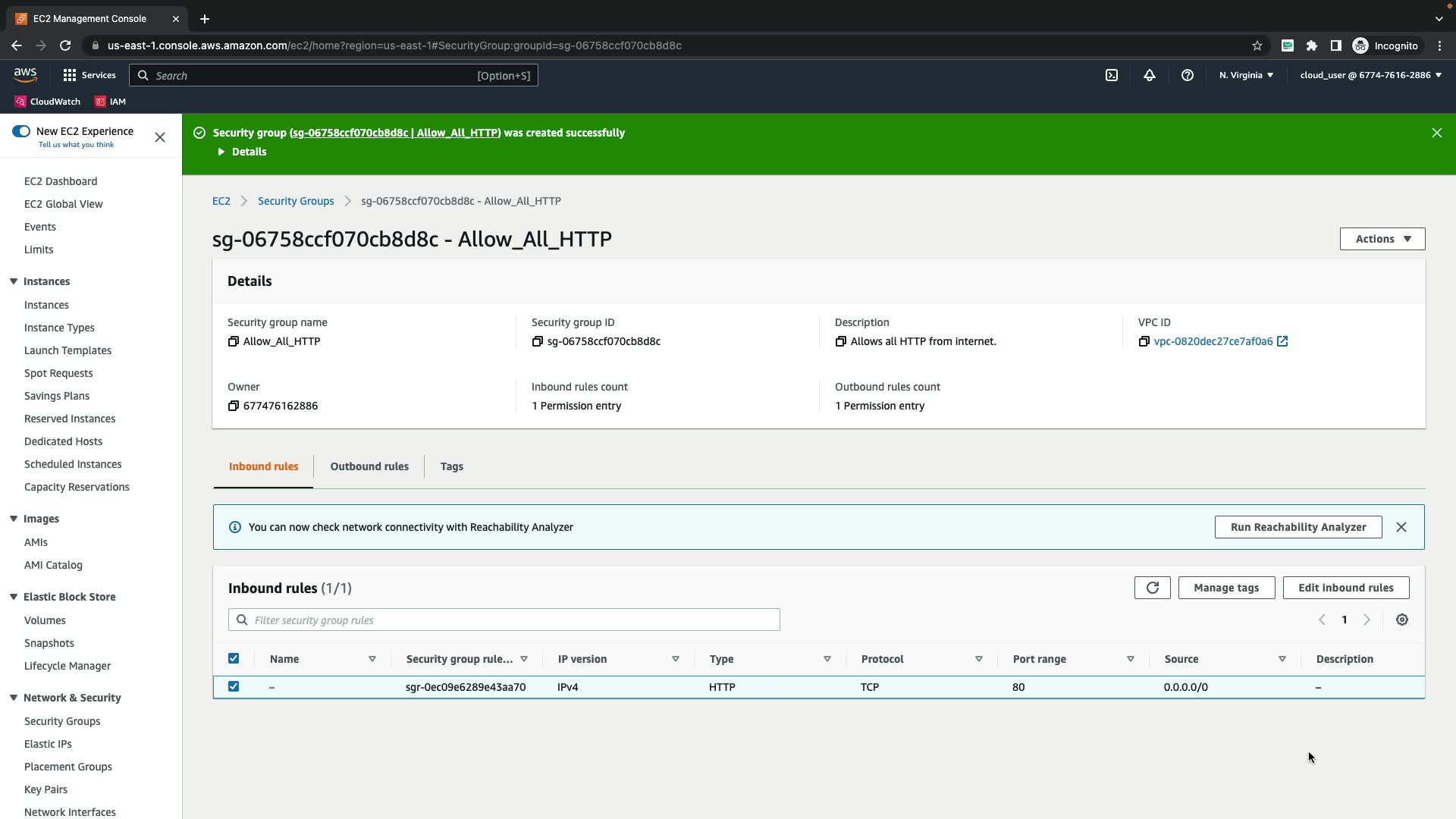Viewport: 1456px width, 819px height.
Task: Open the Actions dropdown
Action: point(1382,239)
